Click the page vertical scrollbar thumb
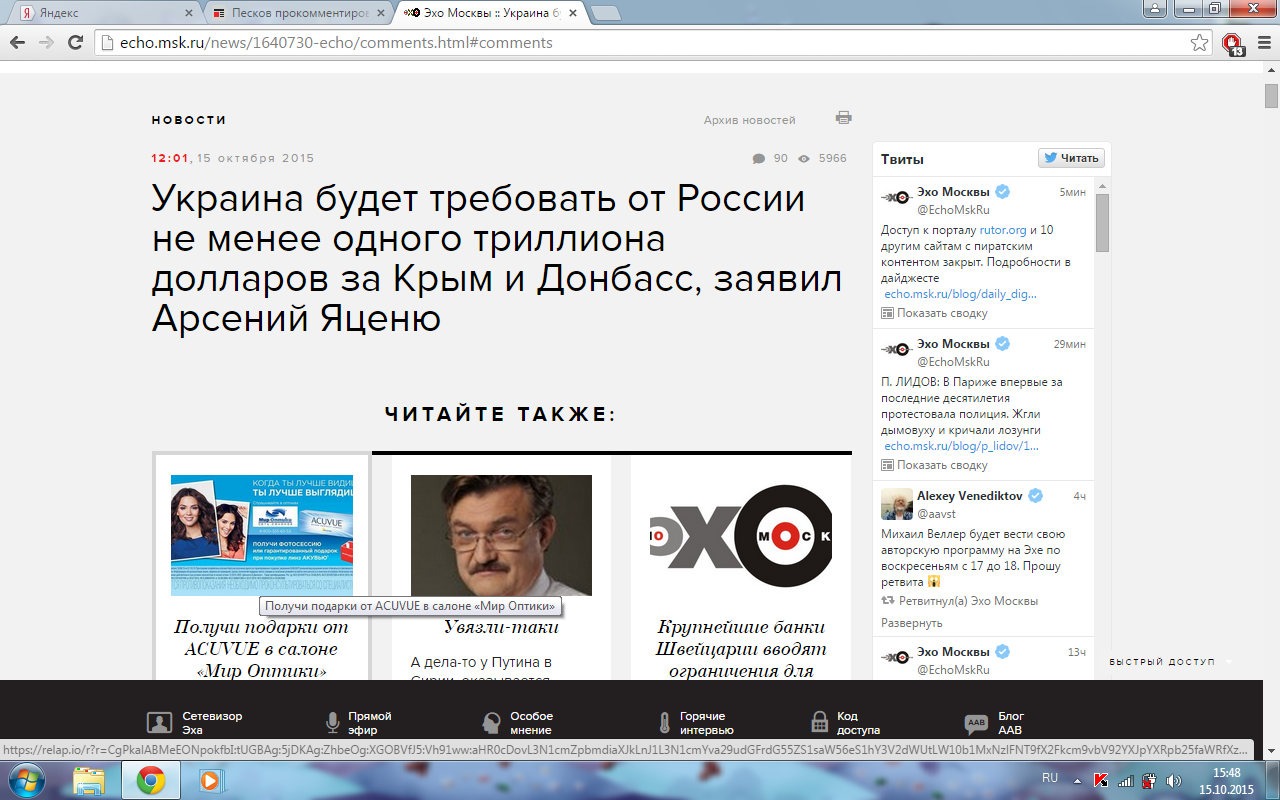This screenshot has width=1280, height=800. click(x=1271, y=96)
